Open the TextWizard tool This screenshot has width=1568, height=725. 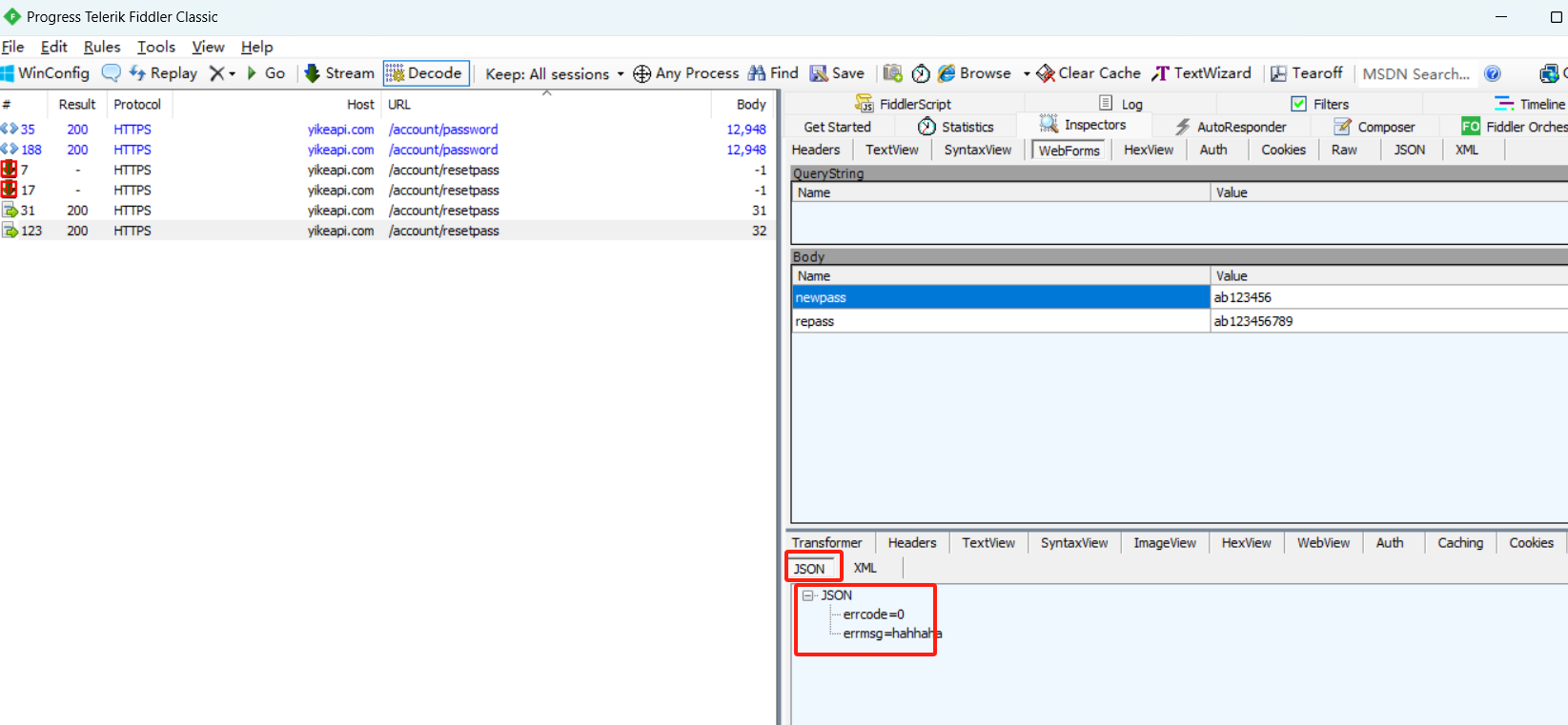(1201, 73)
